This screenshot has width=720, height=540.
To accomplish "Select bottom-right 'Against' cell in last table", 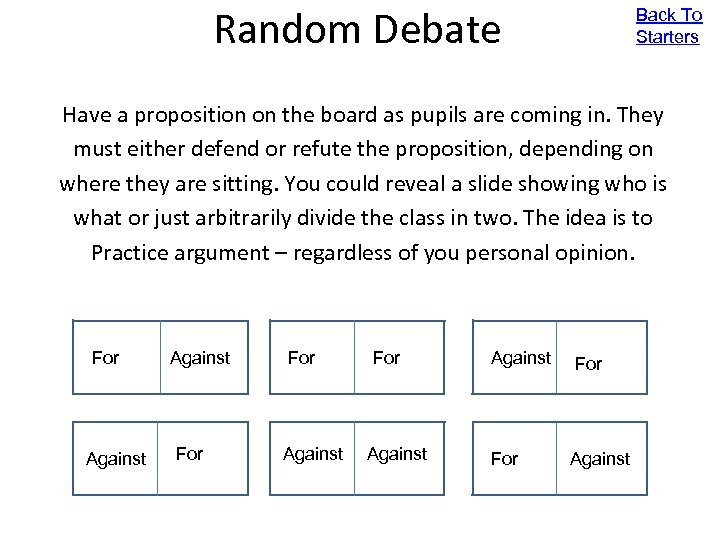I will [x=600, y=459].
